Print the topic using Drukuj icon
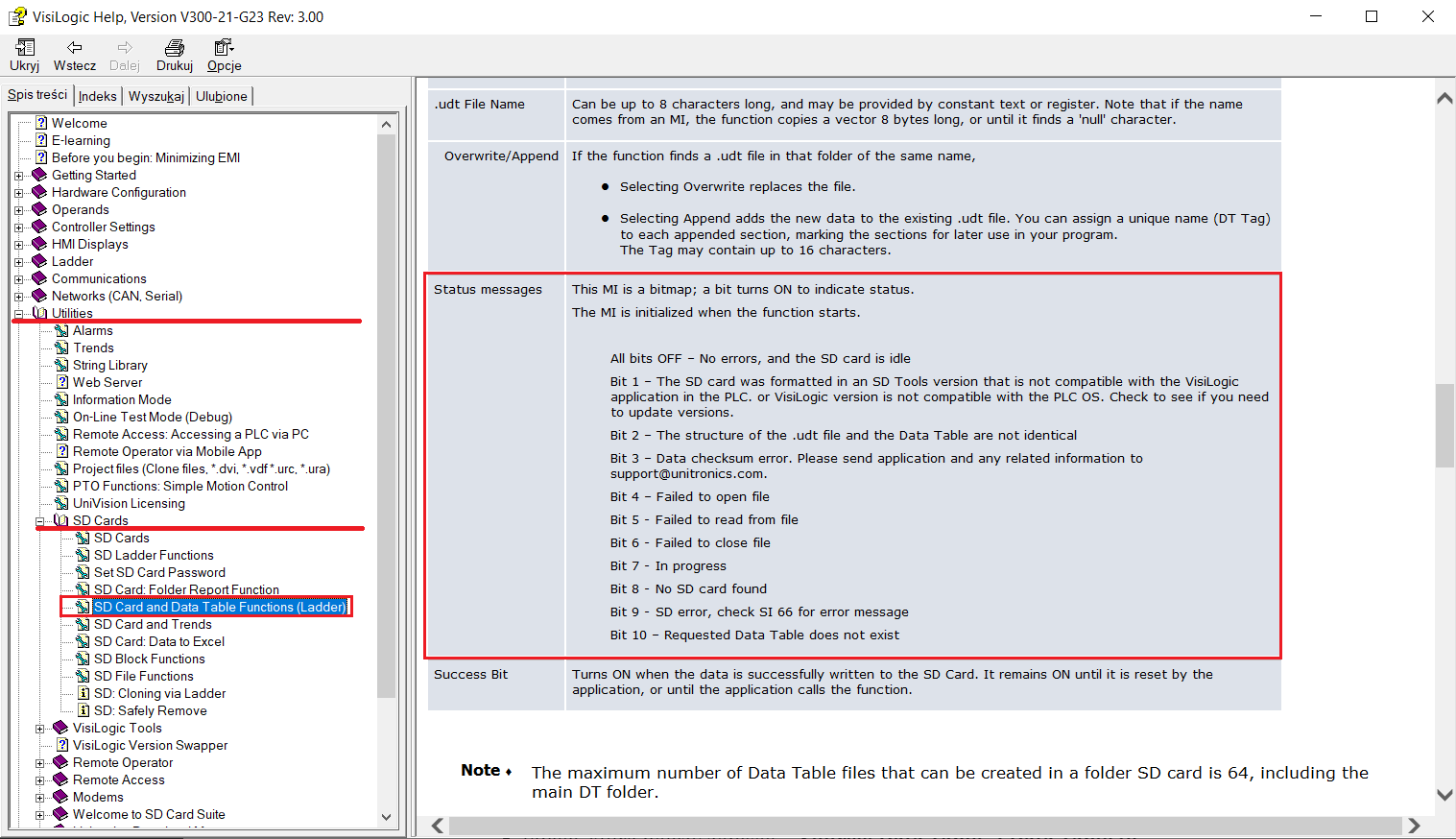 (175, 47)
